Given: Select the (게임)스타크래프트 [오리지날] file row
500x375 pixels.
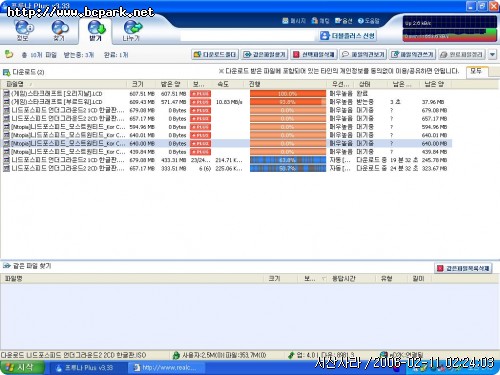Looking at the screenshot, I should (x=227, y=94).
